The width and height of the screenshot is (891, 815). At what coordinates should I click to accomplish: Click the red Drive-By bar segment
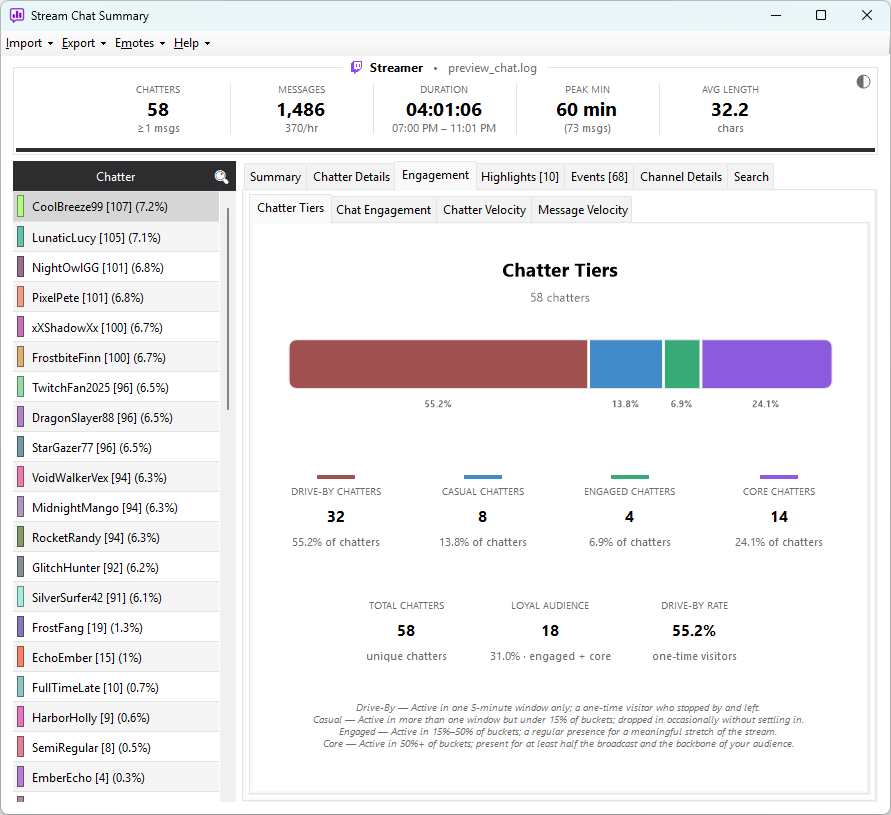[438, 364]
